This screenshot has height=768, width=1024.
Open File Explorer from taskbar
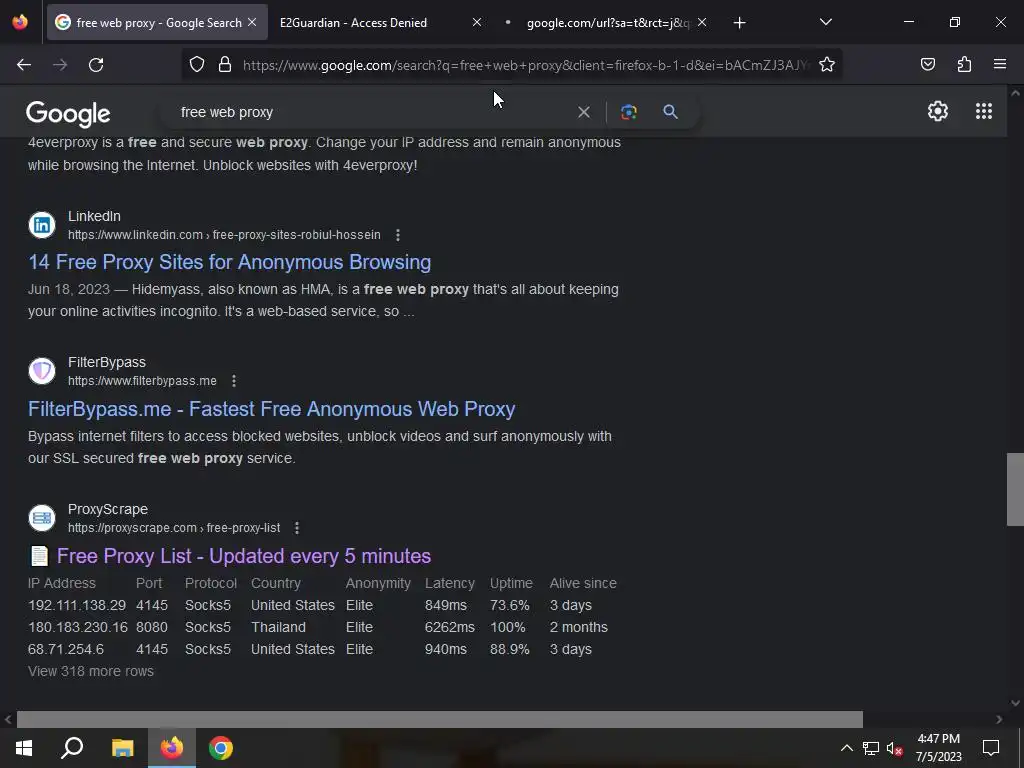pyautogui.click(x=122, y=748)
